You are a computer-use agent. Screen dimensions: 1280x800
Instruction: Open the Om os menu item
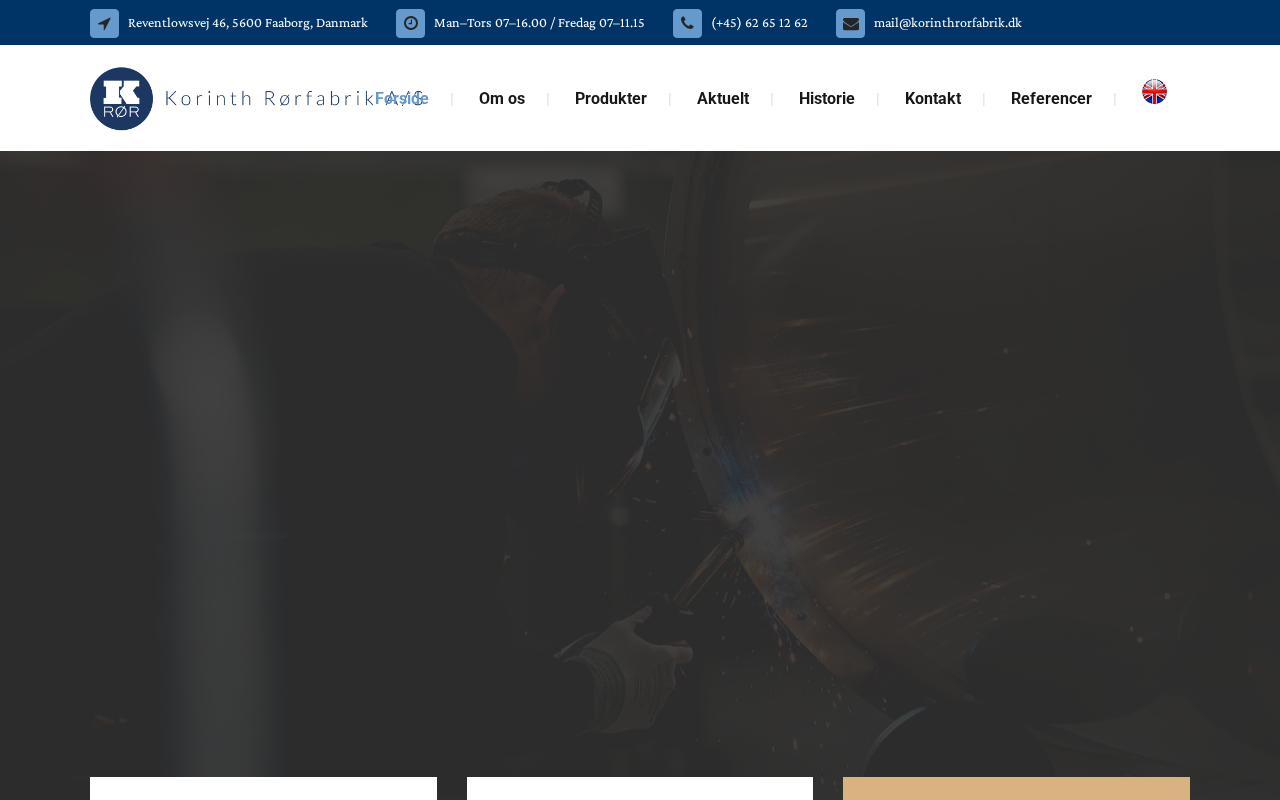tap(502, 98)
